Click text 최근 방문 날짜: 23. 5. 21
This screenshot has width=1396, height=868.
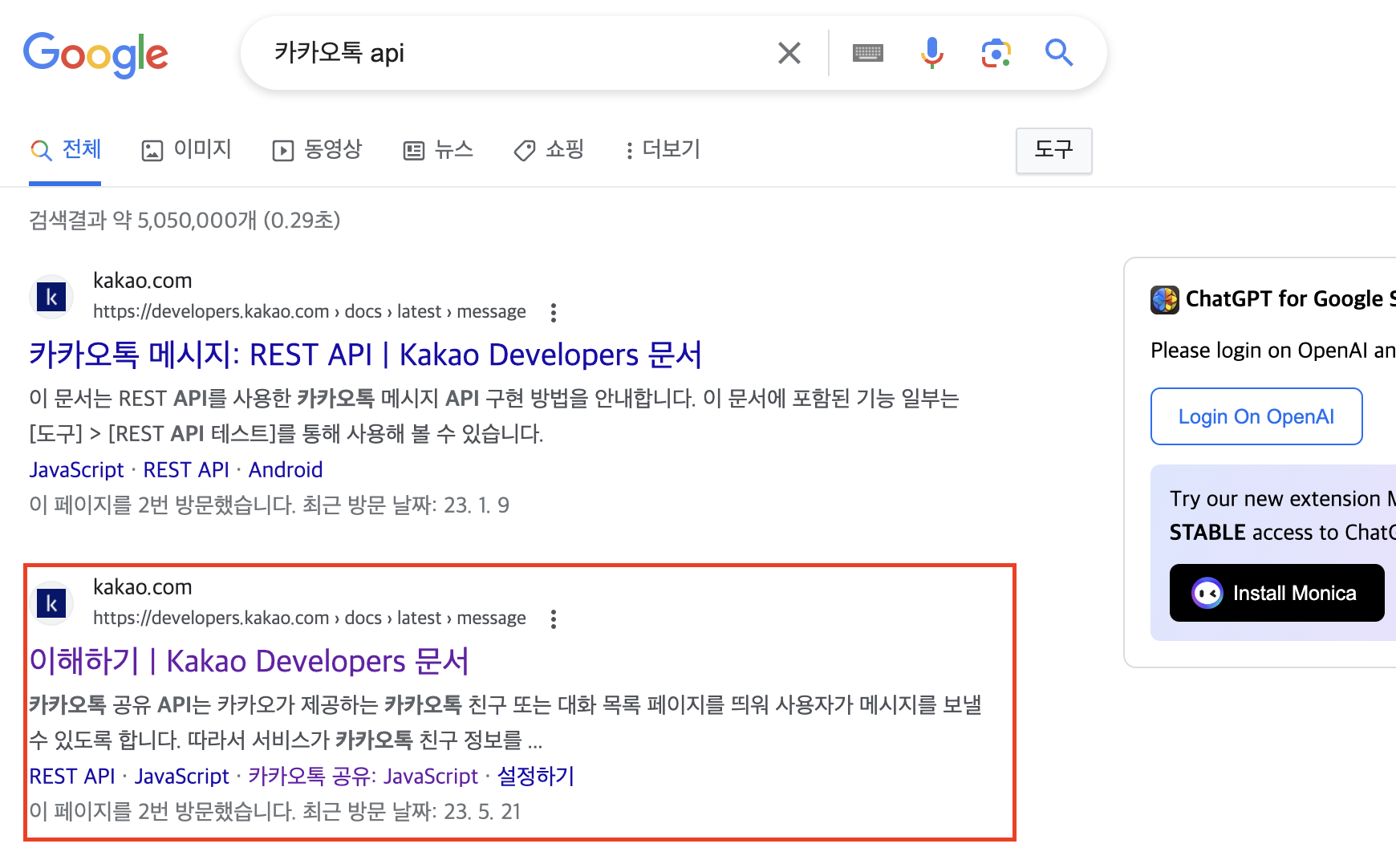[411, 812]
